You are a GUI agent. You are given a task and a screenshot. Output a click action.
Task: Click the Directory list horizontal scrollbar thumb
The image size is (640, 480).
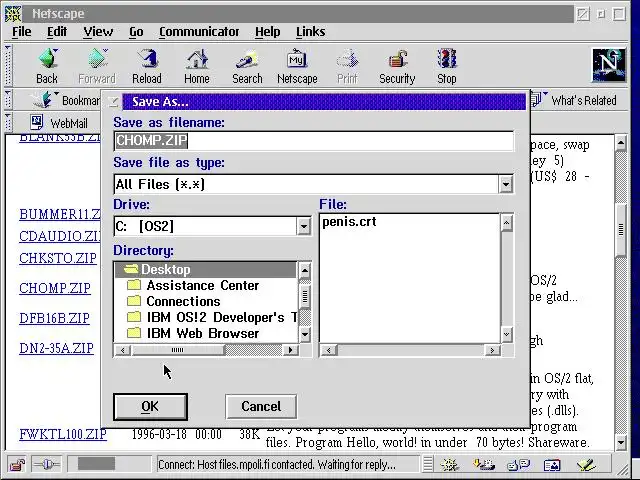[178, 350]
